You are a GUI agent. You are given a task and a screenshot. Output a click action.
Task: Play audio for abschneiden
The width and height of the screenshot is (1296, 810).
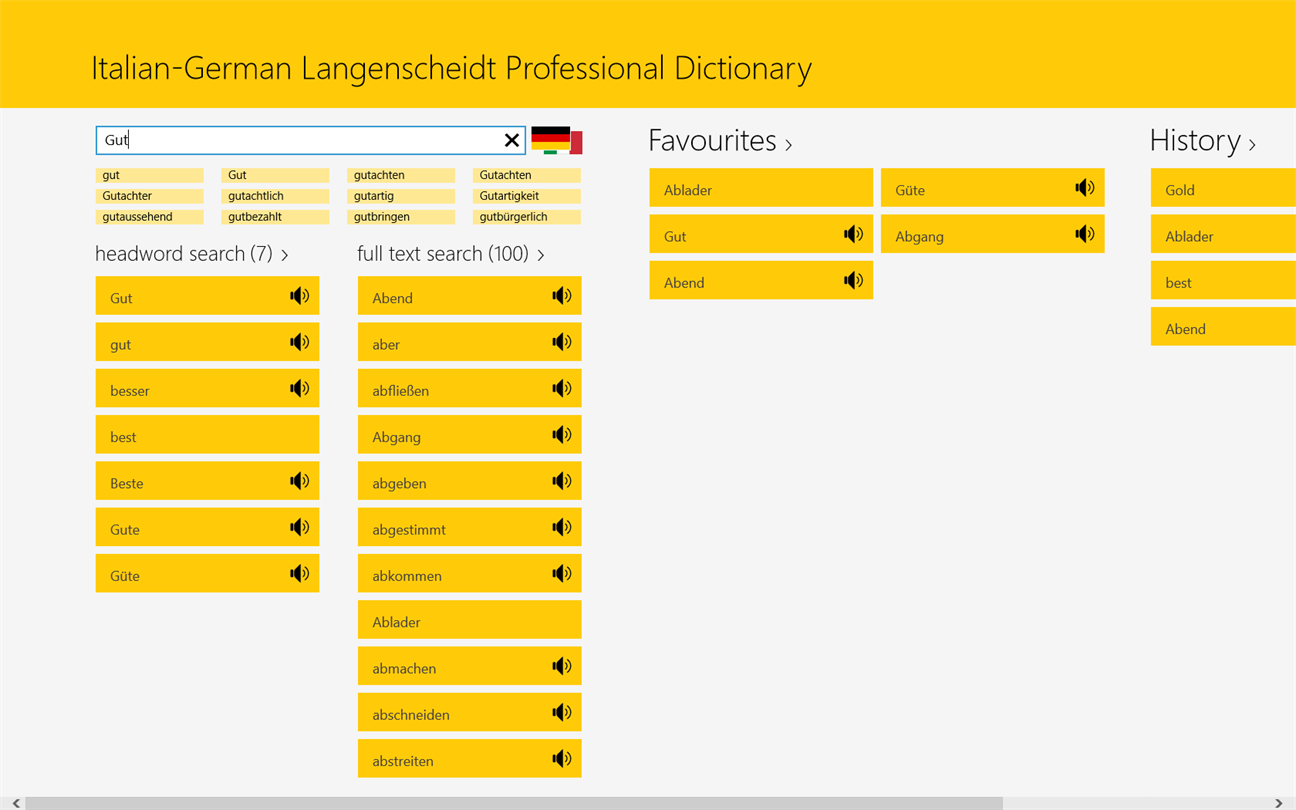pyautogui.click(x=561, y=712)
